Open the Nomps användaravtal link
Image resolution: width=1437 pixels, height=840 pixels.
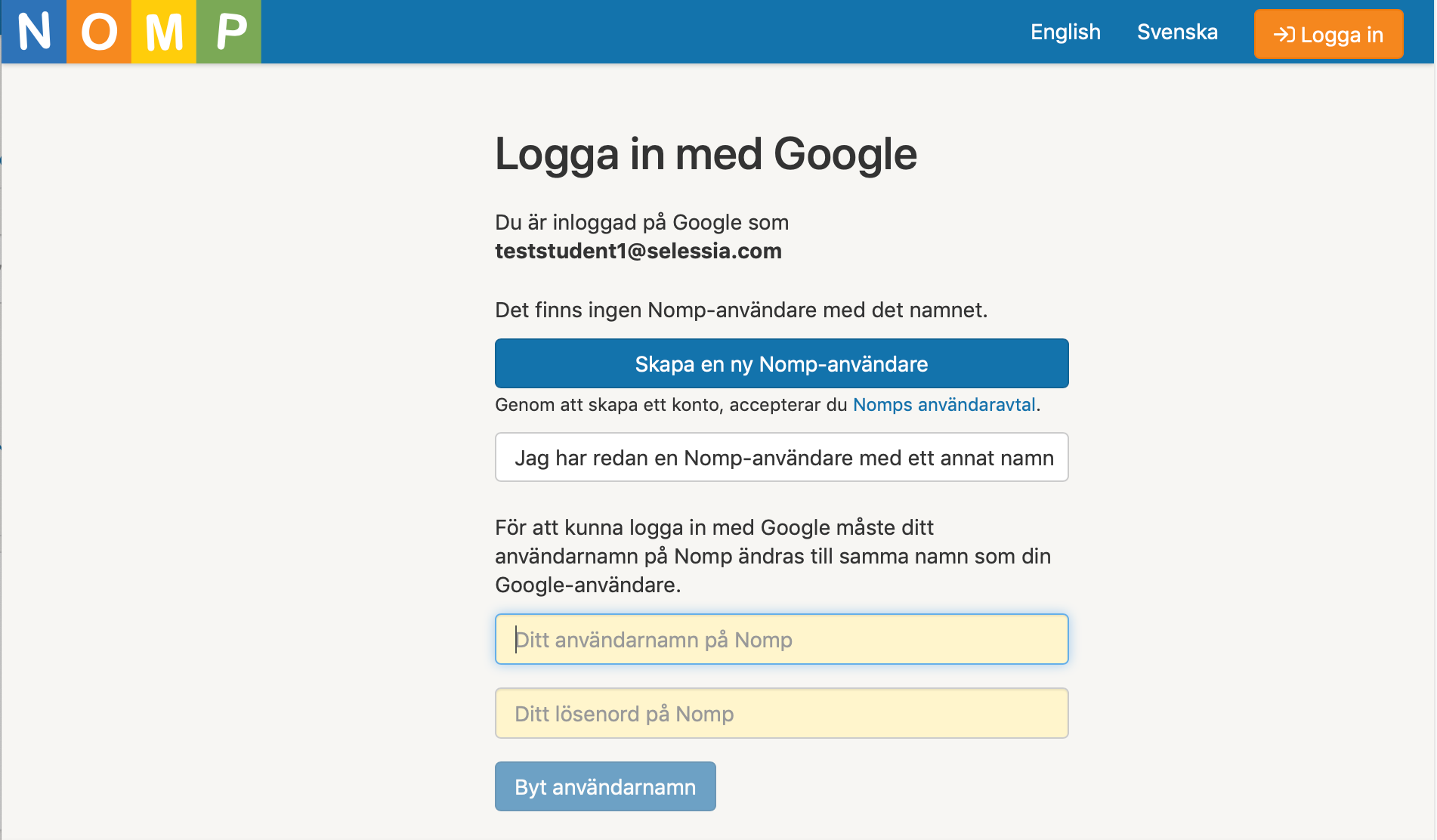(x=944, y=405)
